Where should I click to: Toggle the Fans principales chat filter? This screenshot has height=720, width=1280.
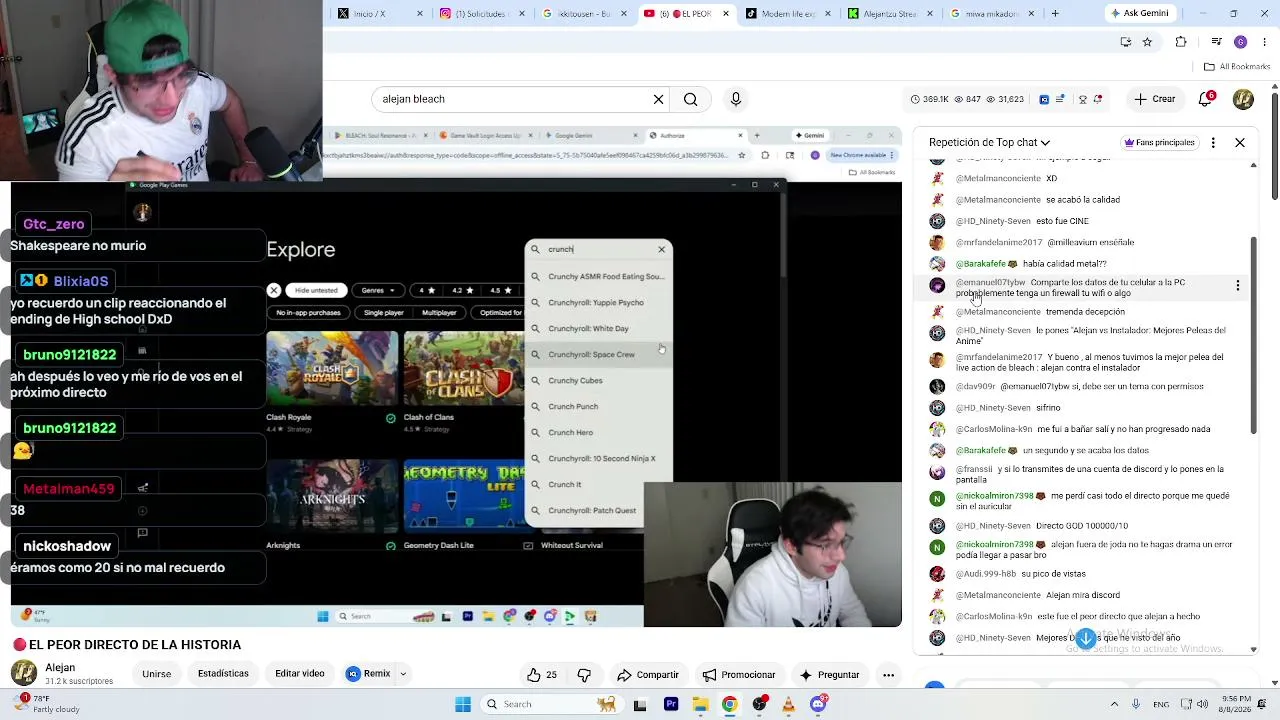tap(1160, 142)
